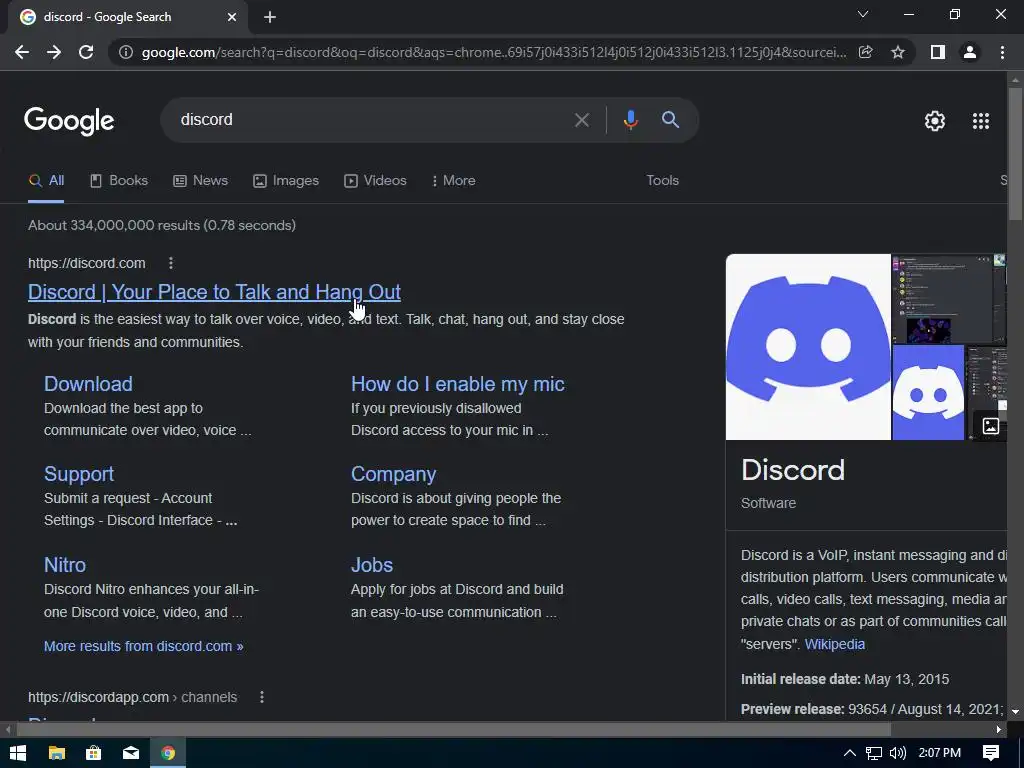1024x768 pixels.
Task: Go back with the browser back arrow
Action: click(22, 52)
